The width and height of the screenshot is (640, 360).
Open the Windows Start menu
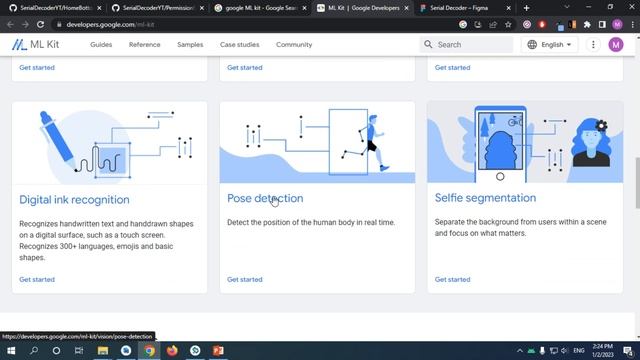[x=11, y=351]
